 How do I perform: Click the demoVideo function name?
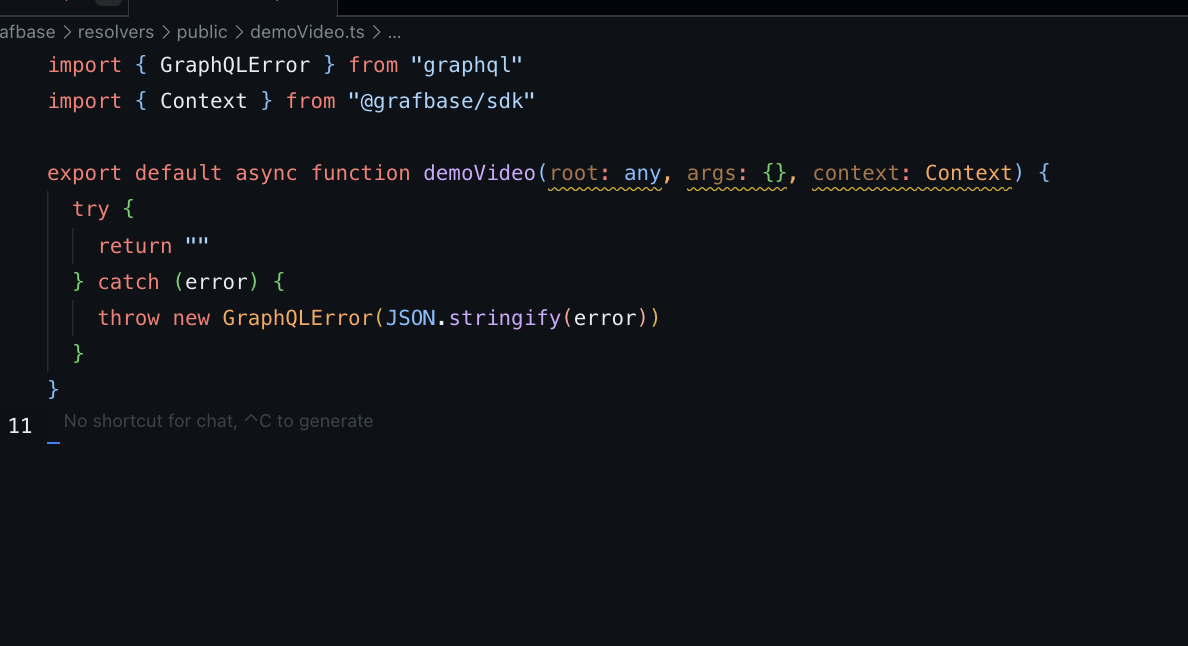coord(480,173)
